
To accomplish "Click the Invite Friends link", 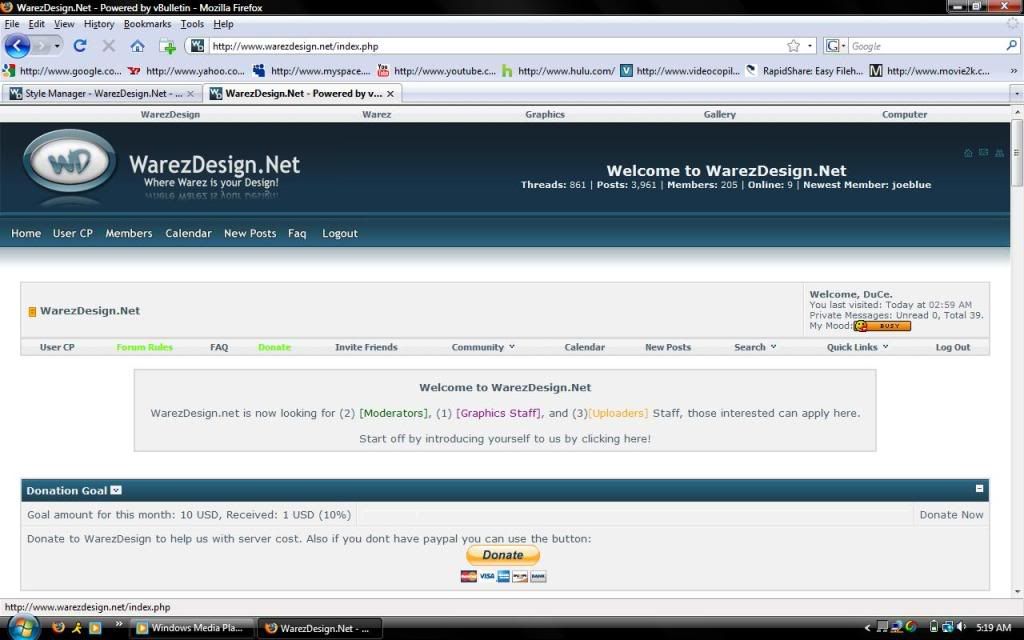I will (366, 347).
